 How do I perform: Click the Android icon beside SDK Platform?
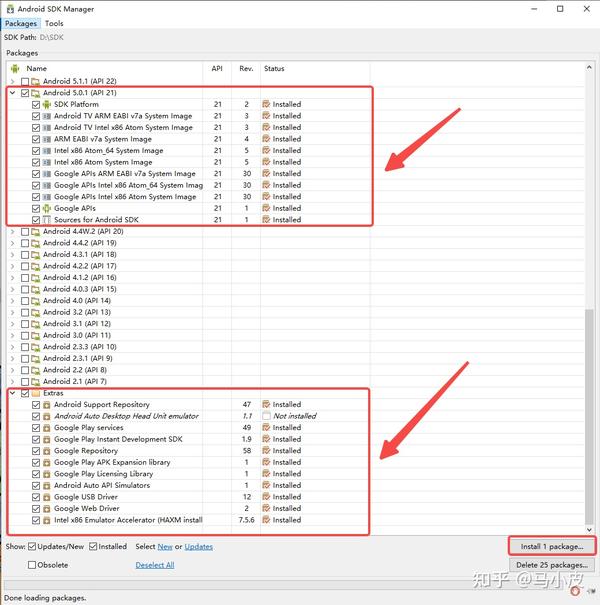[47, 105]
